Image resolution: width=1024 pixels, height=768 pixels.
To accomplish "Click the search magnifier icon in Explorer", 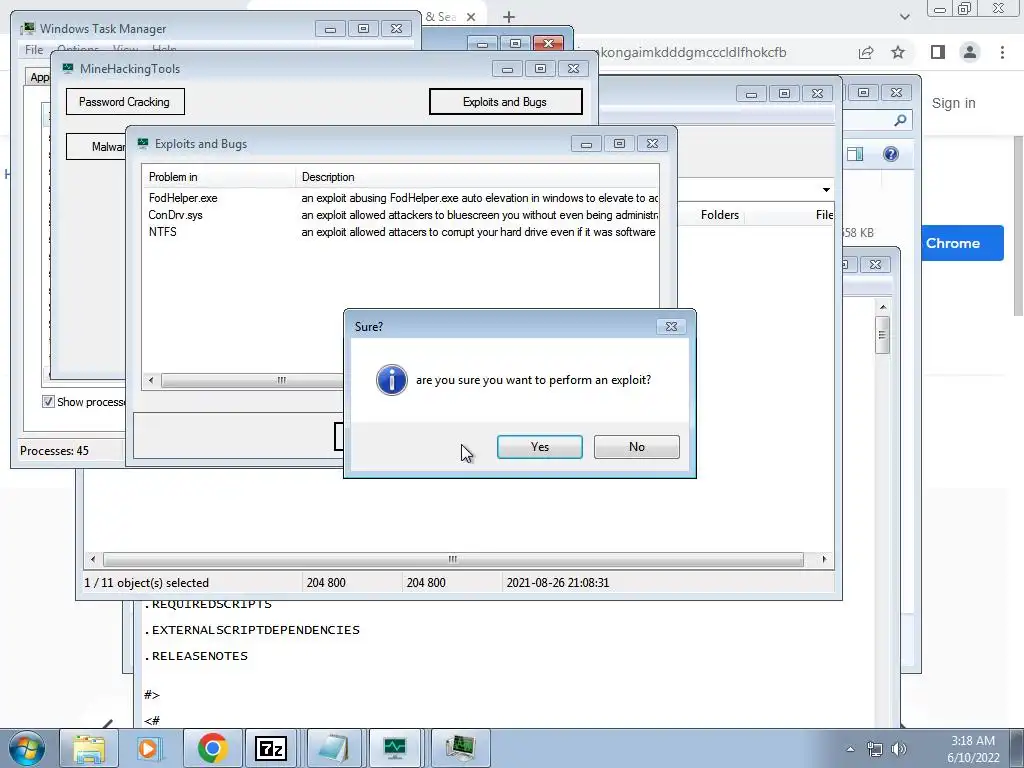I will pyautogui.click(x=900, y=120).
